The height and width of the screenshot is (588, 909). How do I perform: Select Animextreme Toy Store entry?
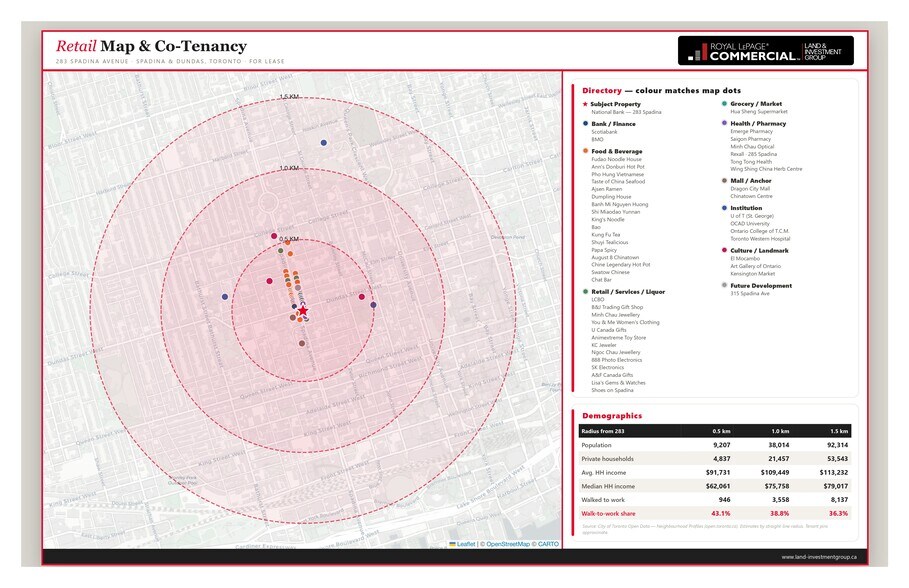pos(619,337)
